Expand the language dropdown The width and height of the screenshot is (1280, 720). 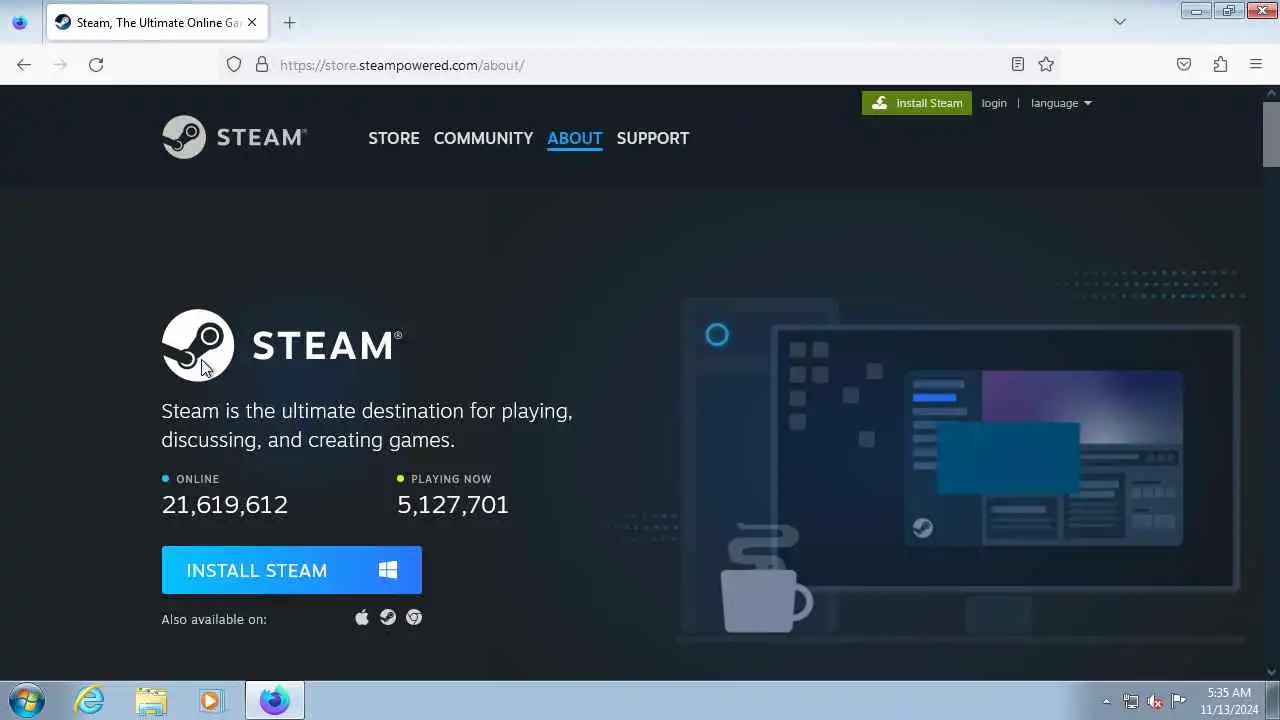pyautogui.click(x=1061, y=103)
